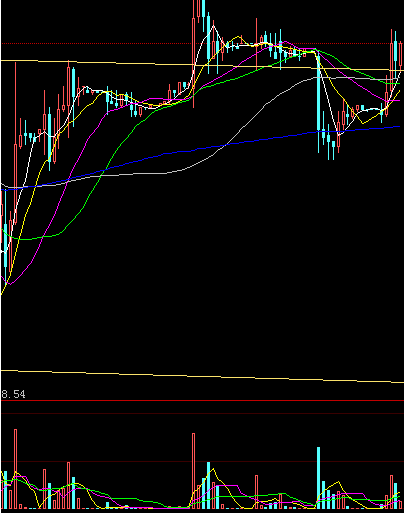Select the green moving average at its lowest trough
This screenshot has height=513, width=404.
pos(23,239)
